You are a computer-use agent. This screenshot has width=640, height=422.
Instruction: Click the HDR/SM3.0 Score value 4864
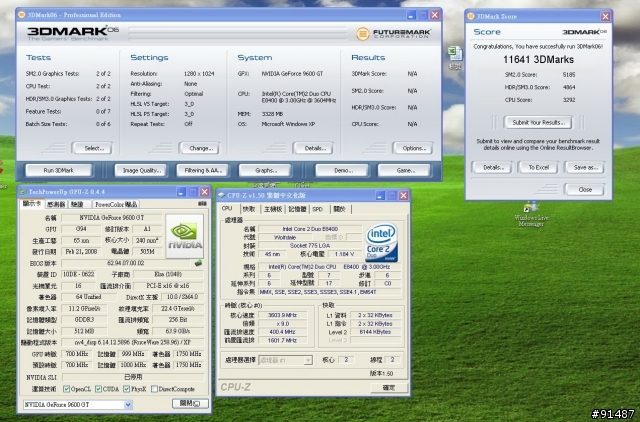click(569, 87)
